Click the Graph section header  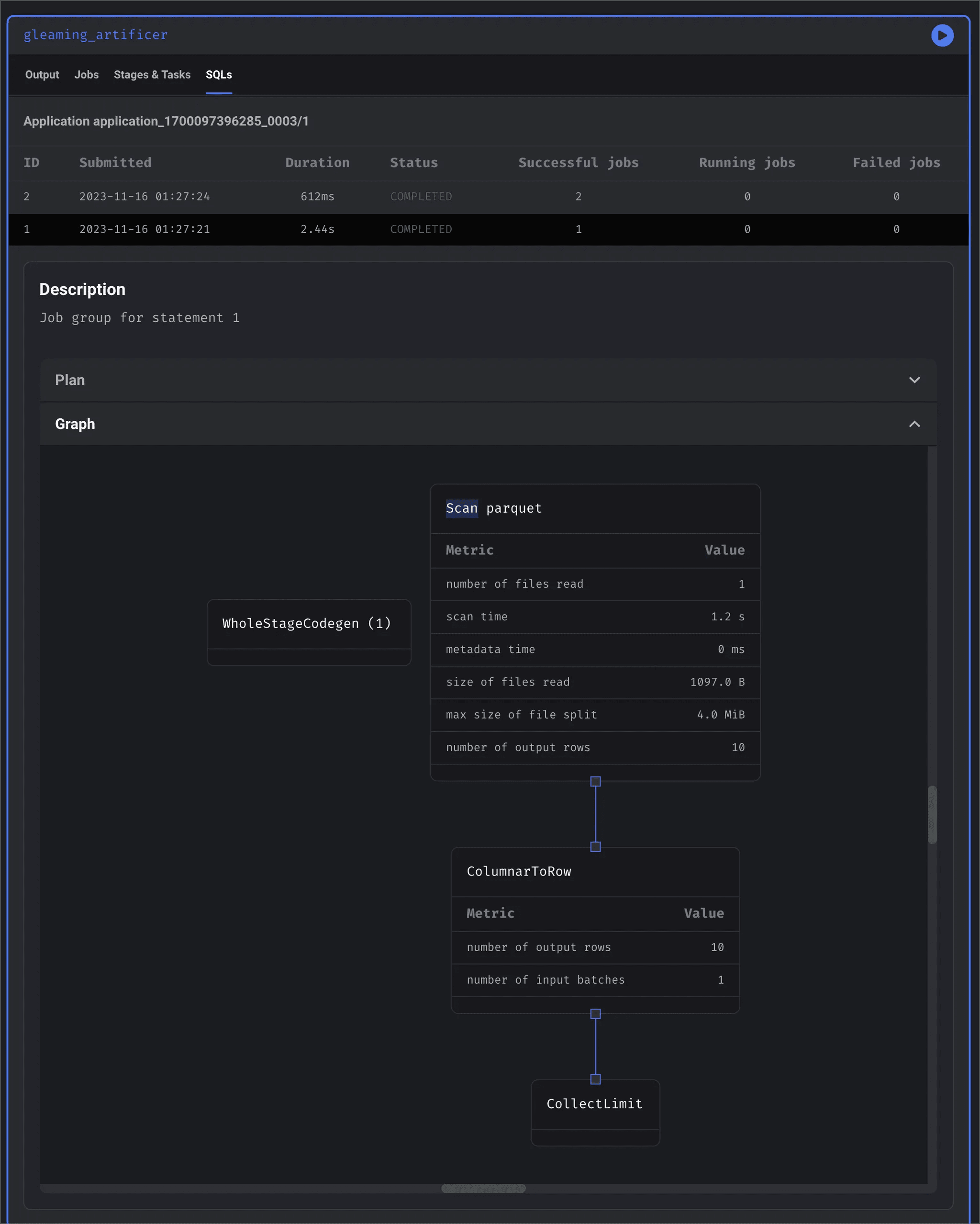click(x=488, y=424)
